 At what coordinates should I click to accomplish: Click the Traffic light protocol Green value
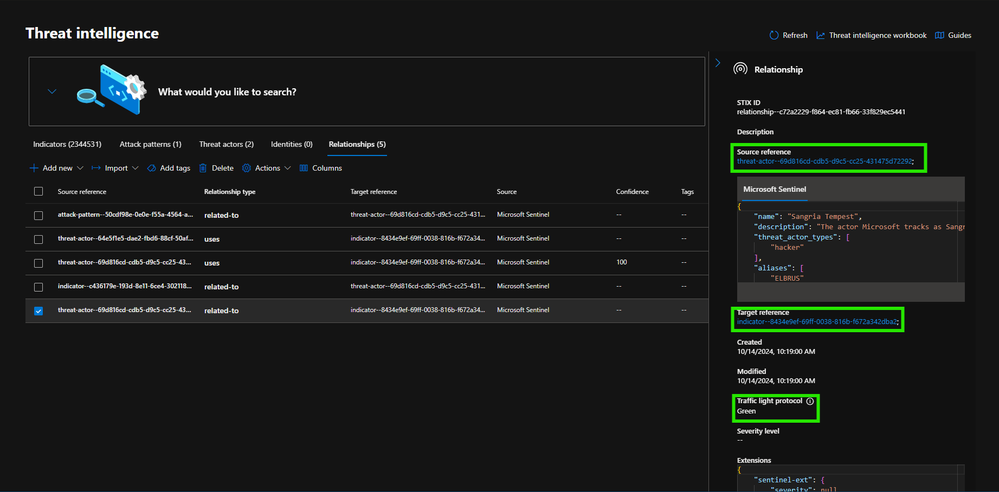(746, 411)
